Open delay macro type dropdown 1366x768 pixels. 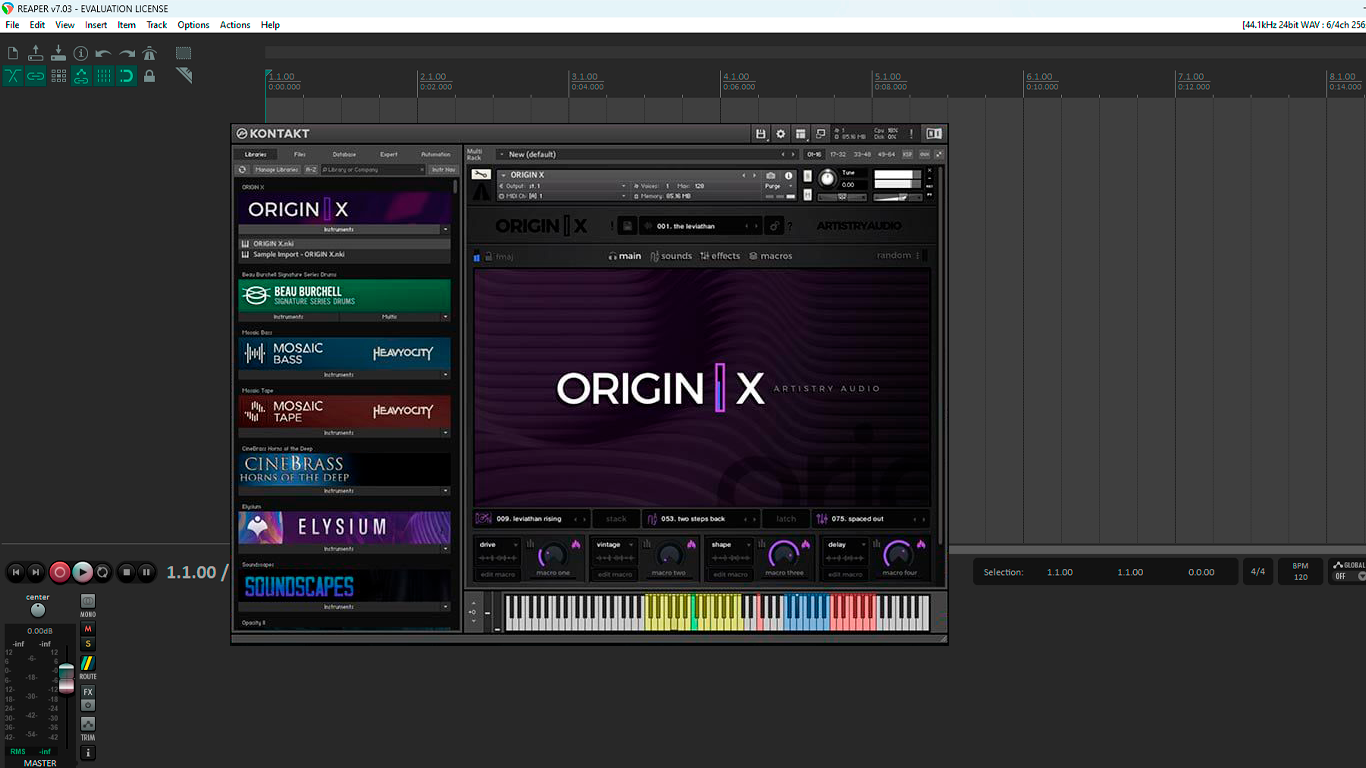[845, 545]
